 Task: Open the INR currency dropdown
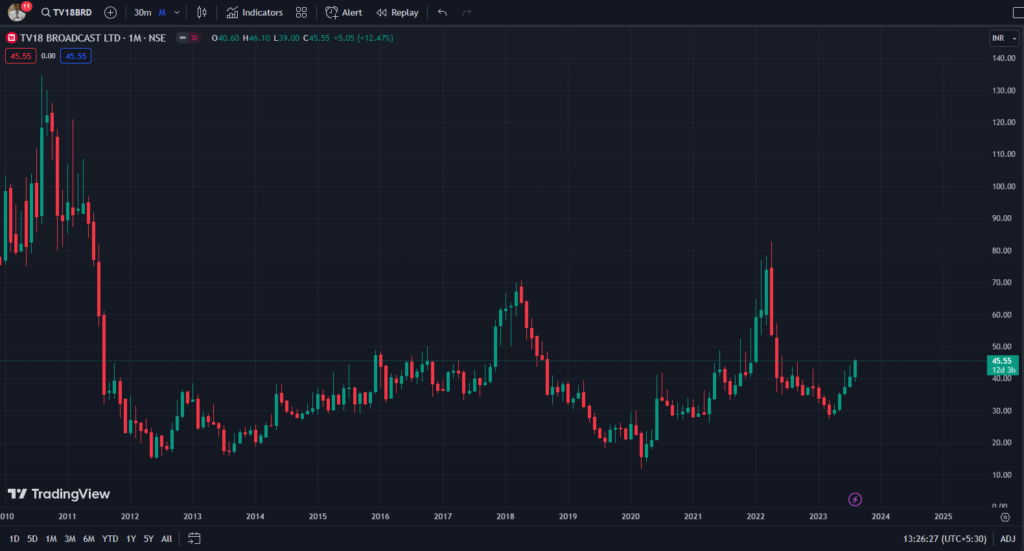(1004, 38)
